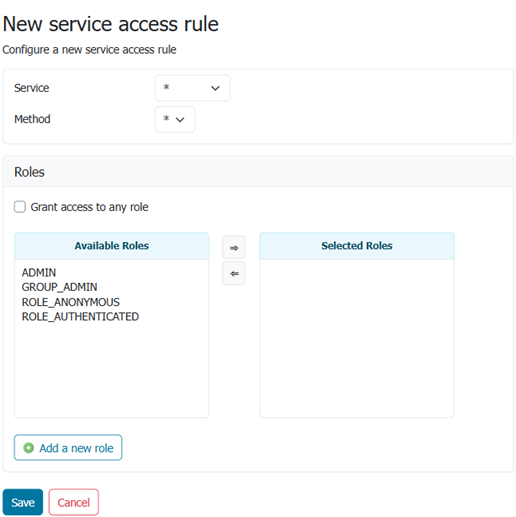Click the Selected Roles header
This screenshot has height=517, width=516.
pos(357,246)
